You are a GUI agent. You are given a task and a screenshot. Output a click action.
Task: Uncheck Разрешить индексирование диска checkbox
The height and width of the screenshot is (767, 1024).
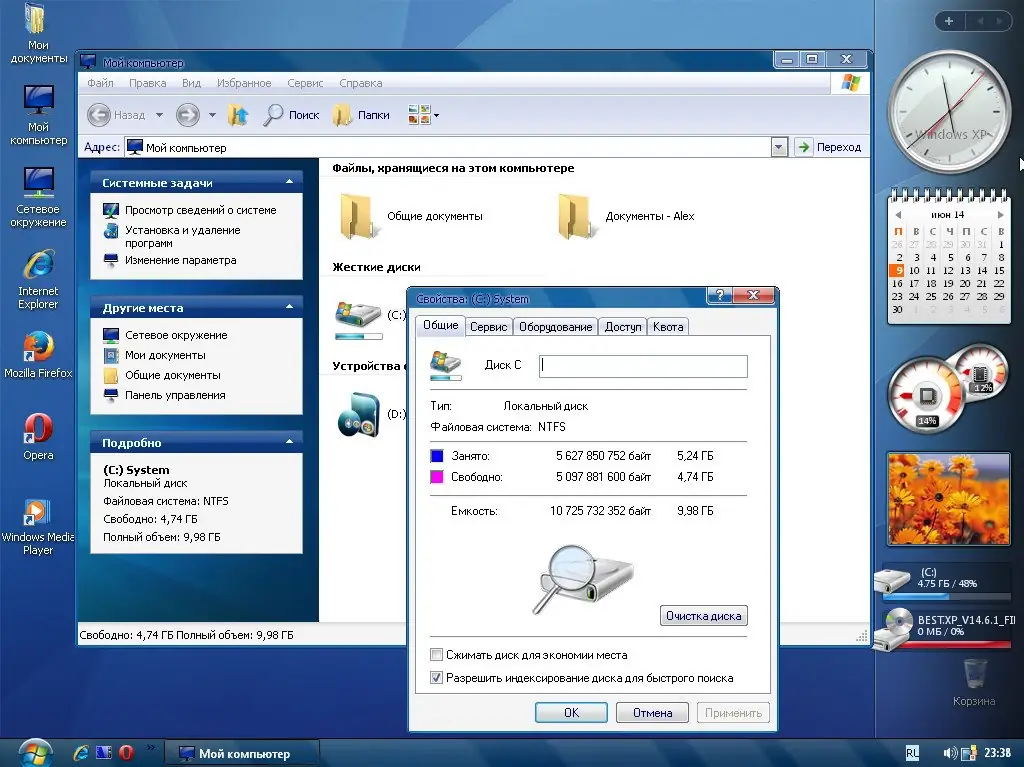click(436, 677)
